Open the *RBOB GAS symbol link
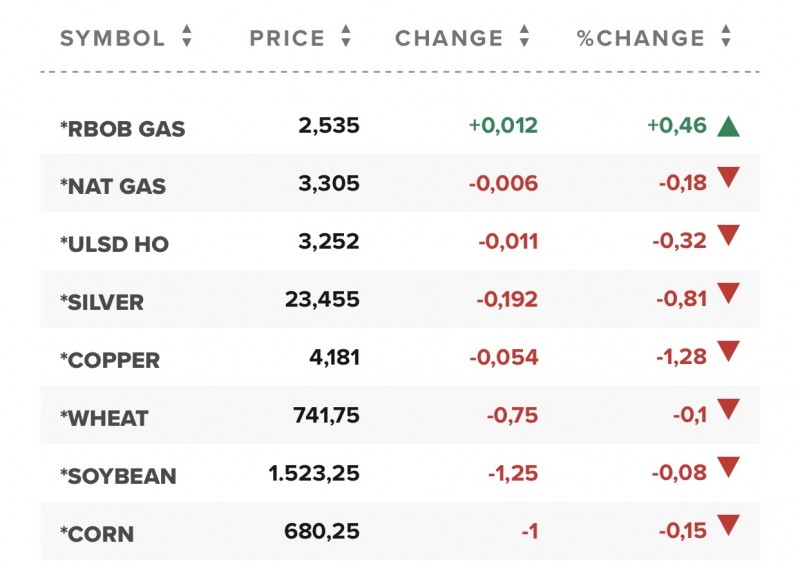This screenshot has width=800, height=565. point(122,129)
